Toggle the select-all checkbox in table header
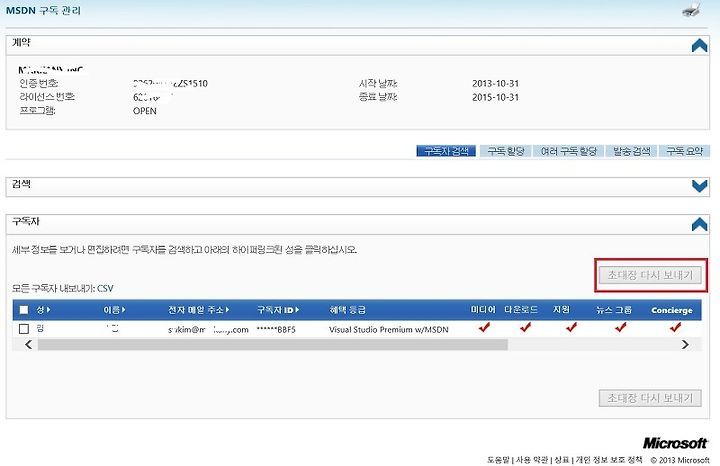 24,310
